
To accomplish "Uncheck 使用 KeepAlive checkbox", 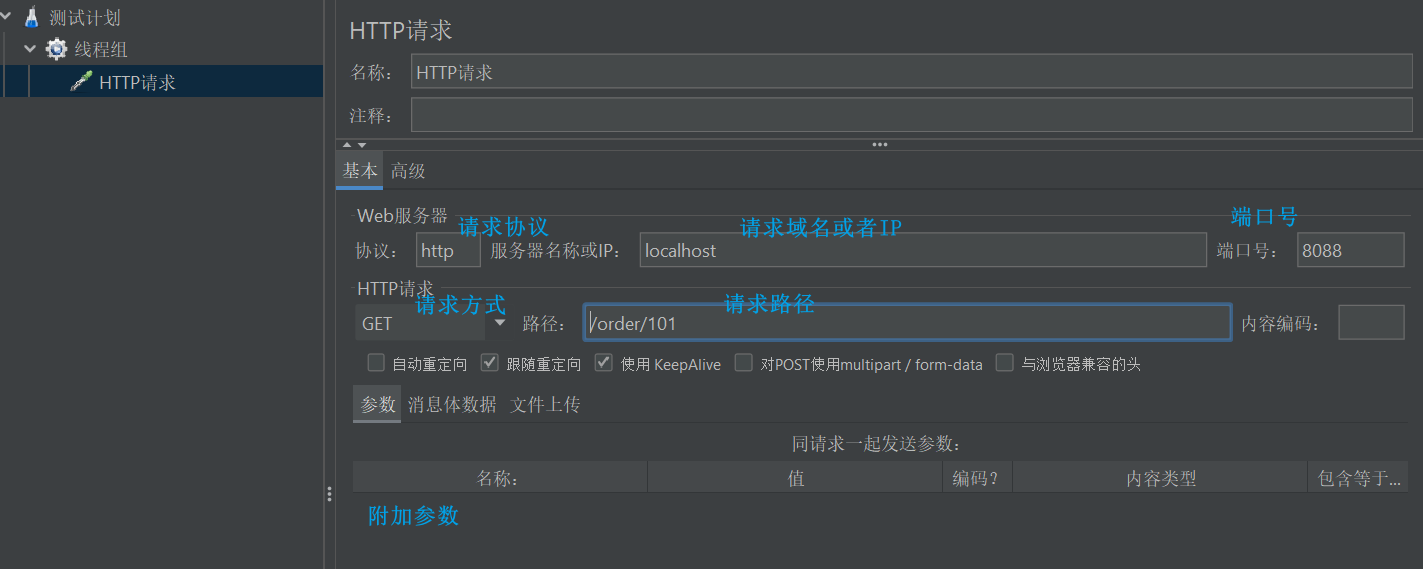I will pyautogui.click(x=604, y=362).
